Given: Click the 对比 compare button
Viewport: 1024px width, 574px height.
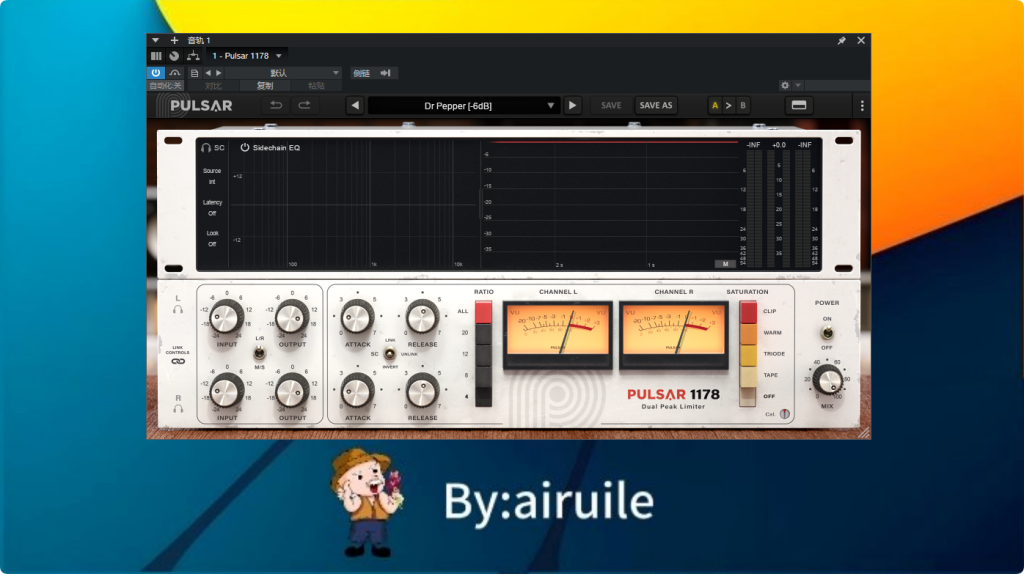Looking at the screenshot, I should [x=213, y=86].
